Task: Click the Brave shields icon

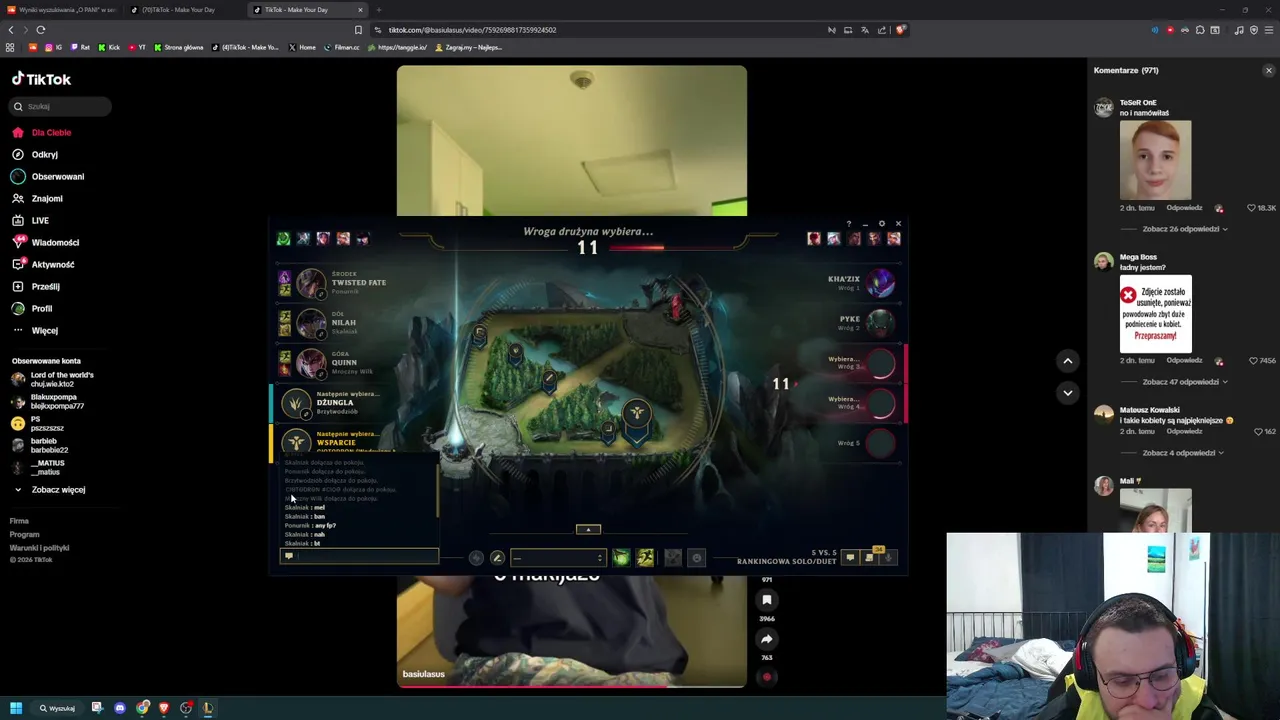Action: [x=900, y=30]
